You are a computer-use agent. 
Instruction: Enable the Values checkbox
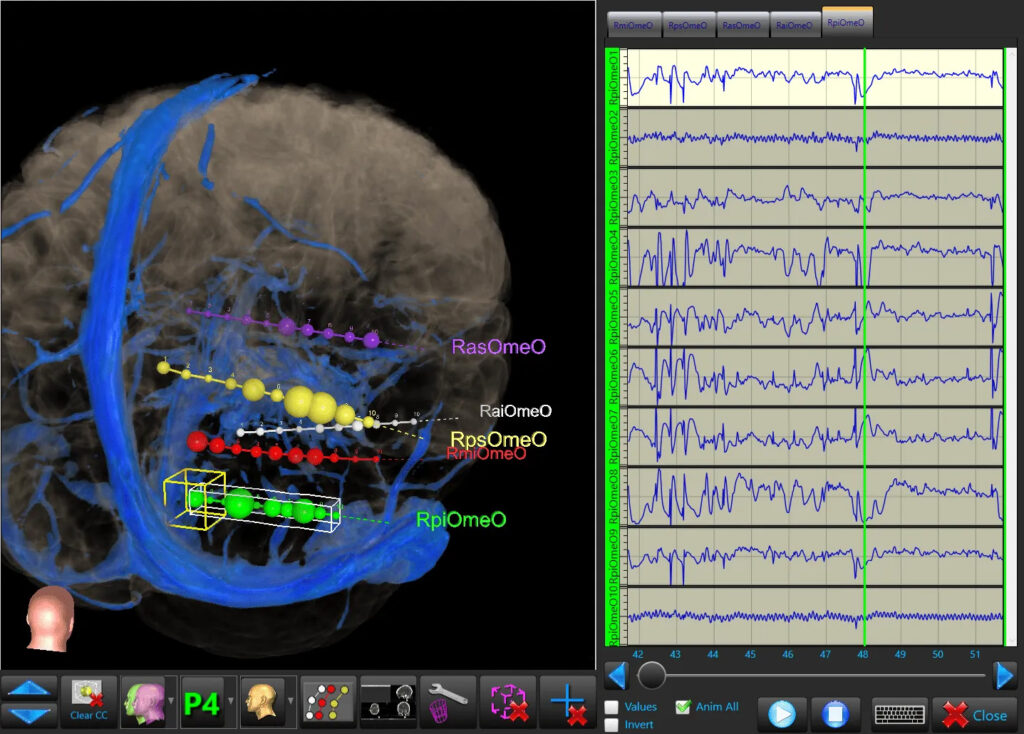[x=611, y=708]
